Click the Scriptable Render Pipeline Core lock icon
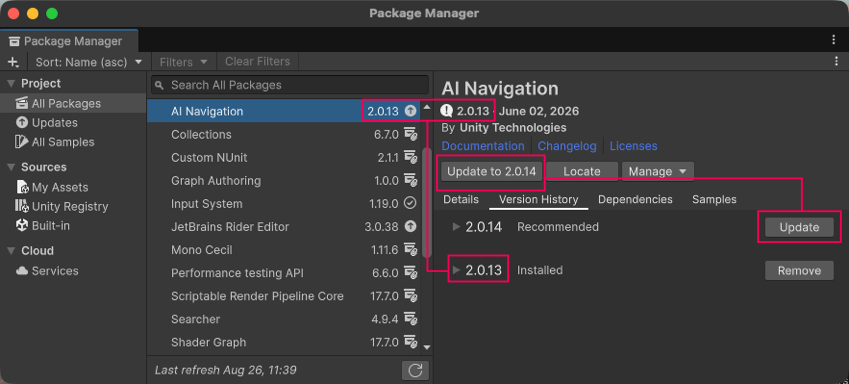Image resolution: width=849 pixels, height=384 pixels. pos(410,296)
